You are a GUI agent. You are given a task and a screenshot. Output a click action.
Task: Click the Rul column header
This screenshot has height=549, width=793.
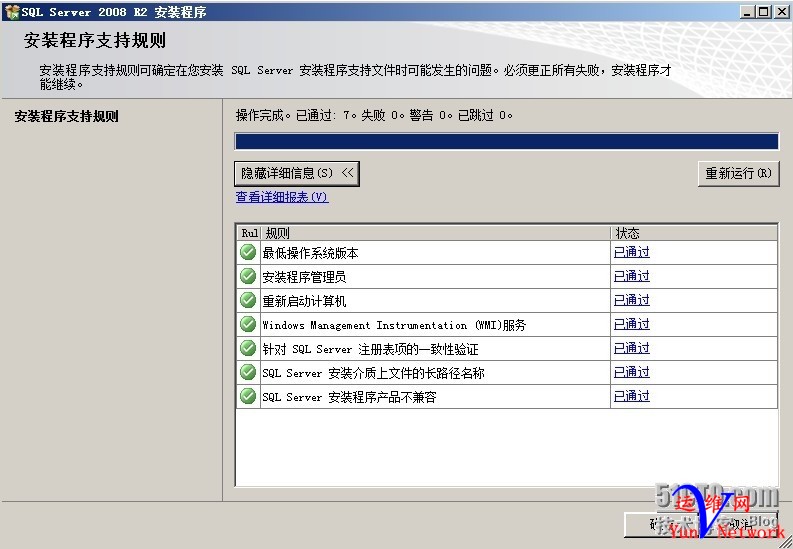click(249, 233)
